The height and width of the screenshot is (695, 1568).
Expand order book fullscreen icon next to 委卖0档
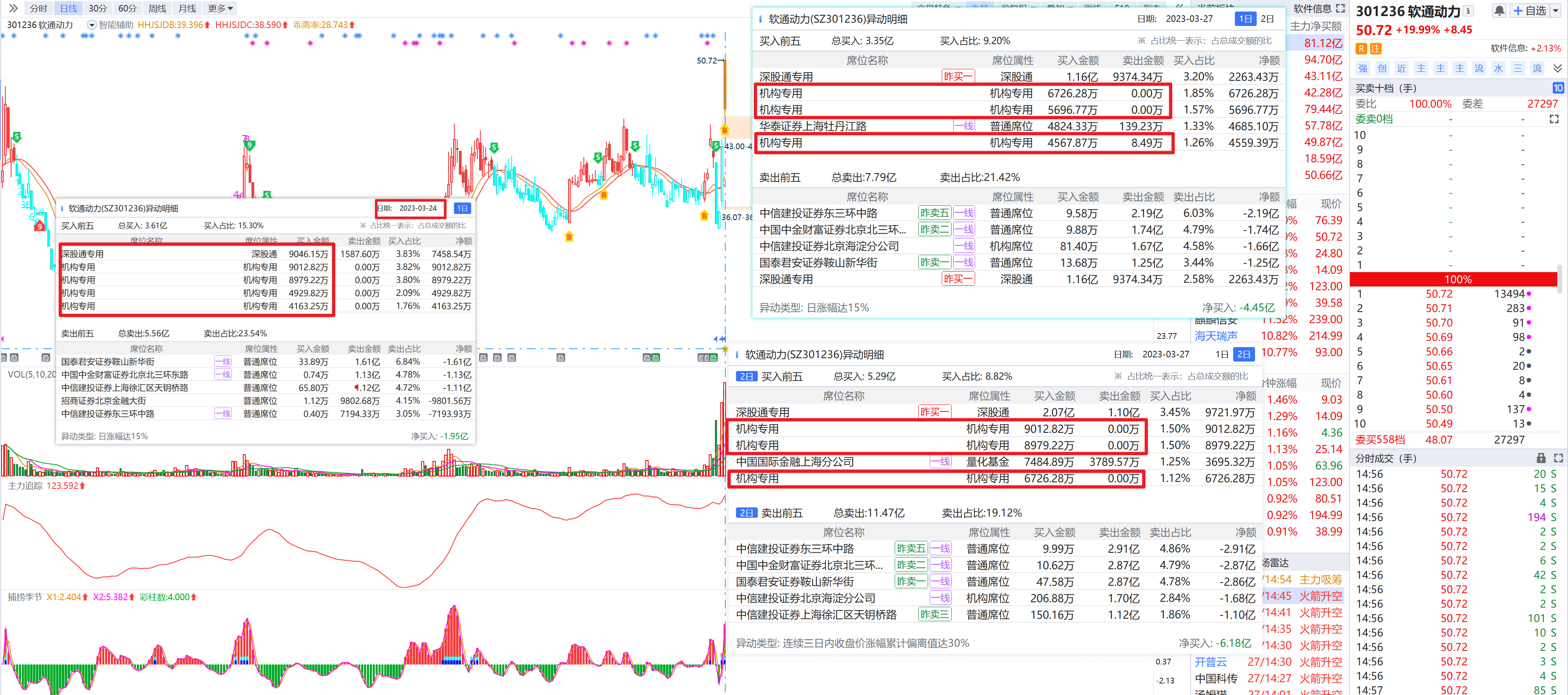click(1554, 119)
